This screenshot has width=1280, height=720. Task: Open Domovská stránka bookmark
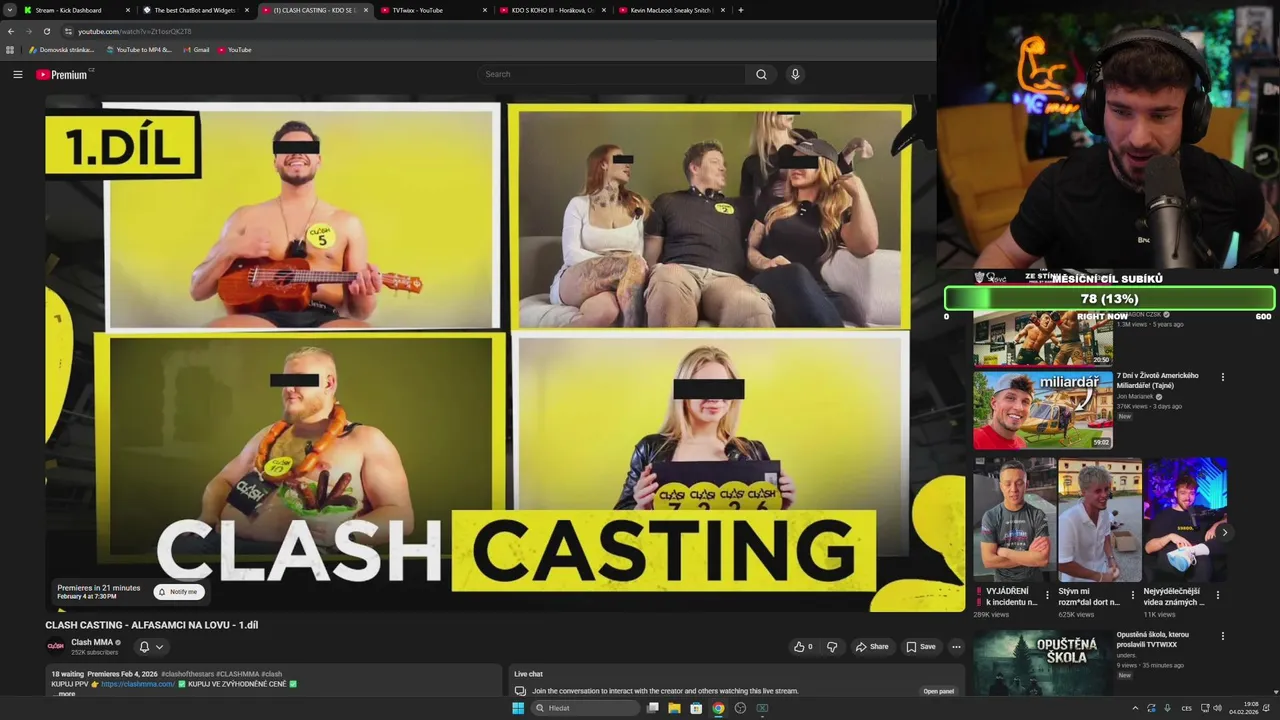61,50
